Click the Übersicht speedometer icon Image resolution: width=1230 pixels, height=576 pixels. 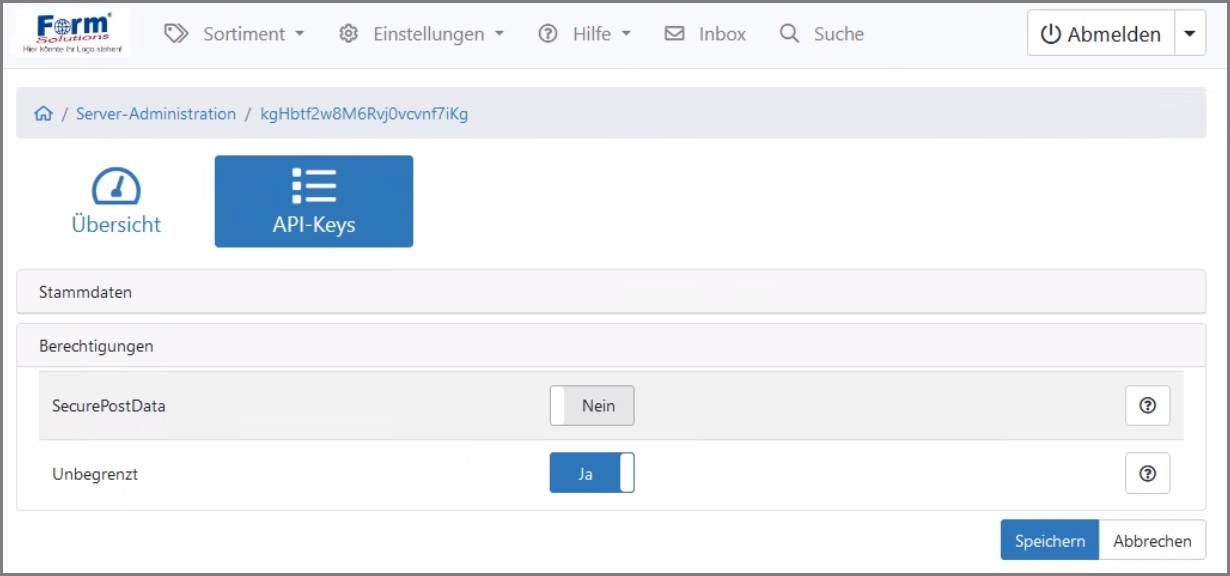click(x=116, y=186)
